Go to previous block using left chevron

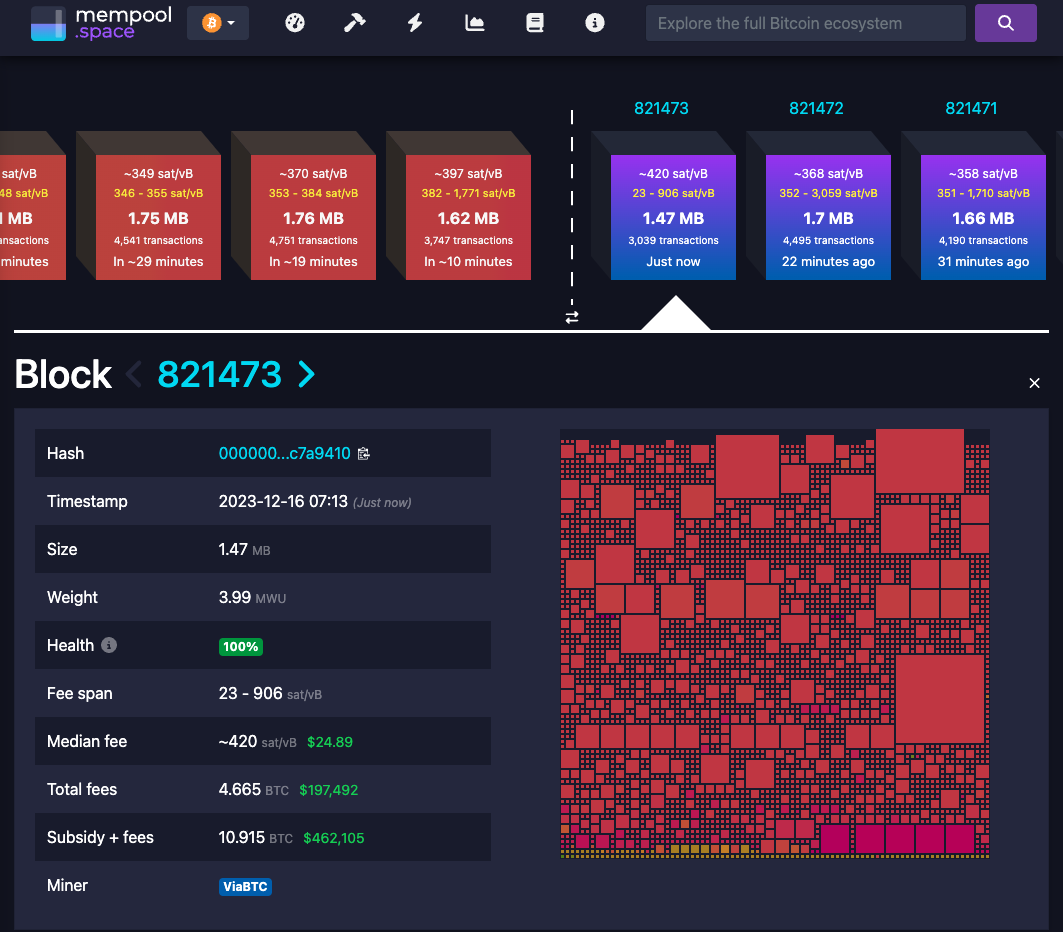[134, 374]
